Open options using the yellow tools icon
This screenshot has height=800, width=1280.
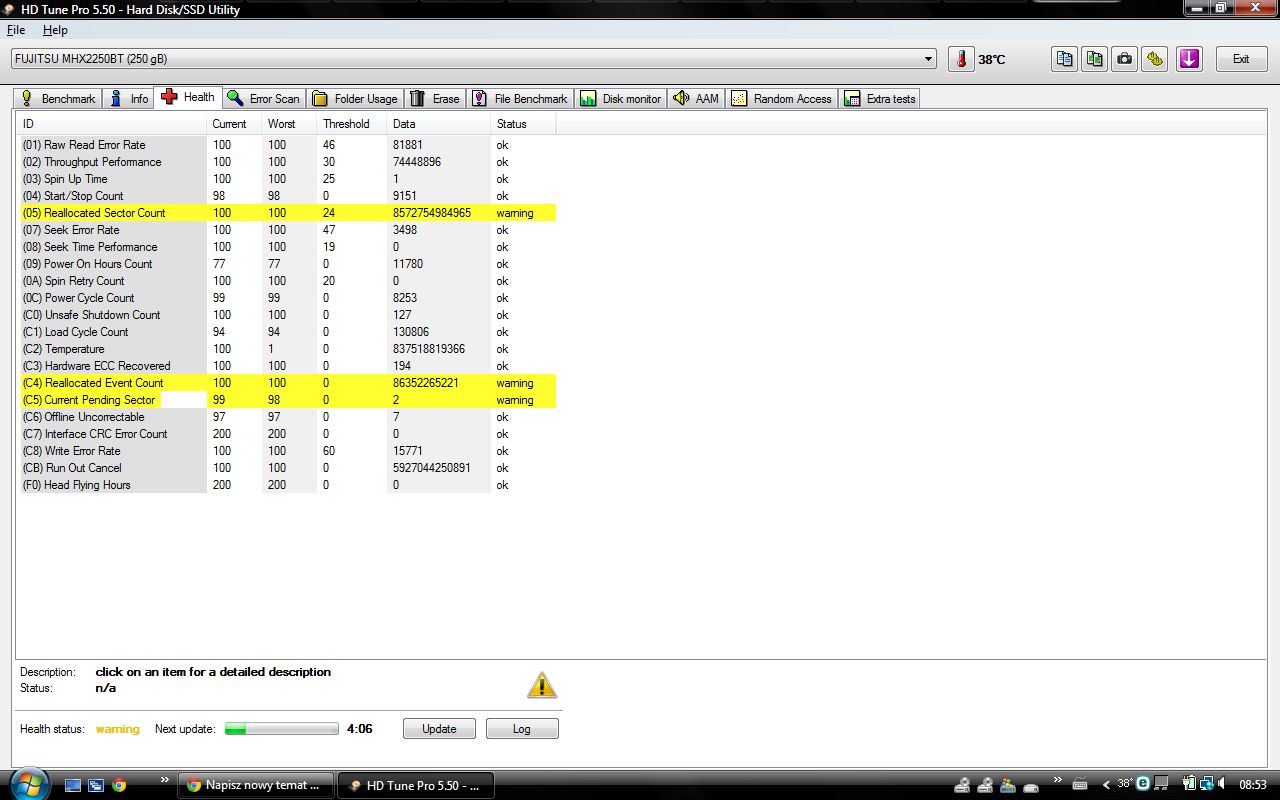[x=1156, y=59]
